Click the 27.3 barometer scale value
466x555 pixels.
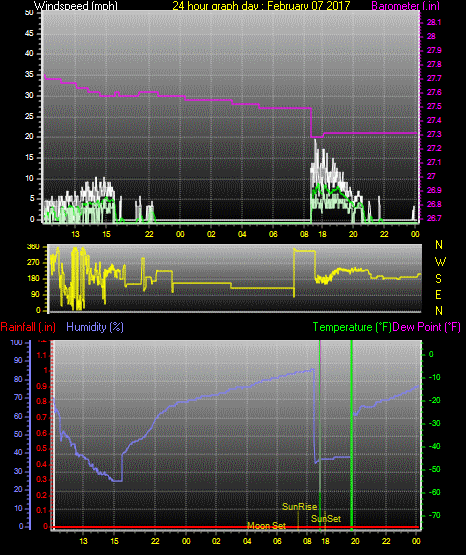pos(434,135)
